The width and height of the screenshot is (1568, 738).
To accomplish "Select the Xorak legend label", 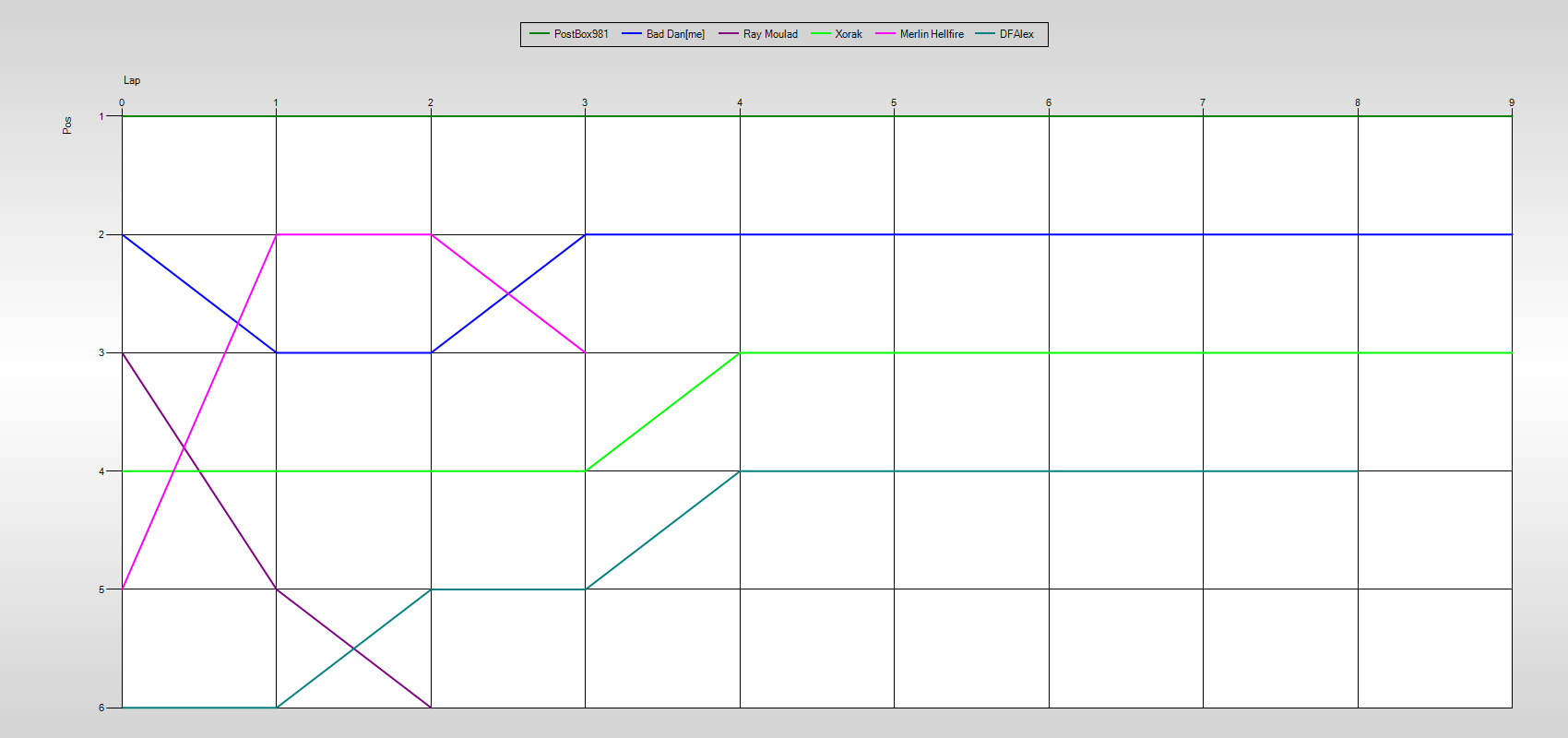I will click(x=849, y=34).
